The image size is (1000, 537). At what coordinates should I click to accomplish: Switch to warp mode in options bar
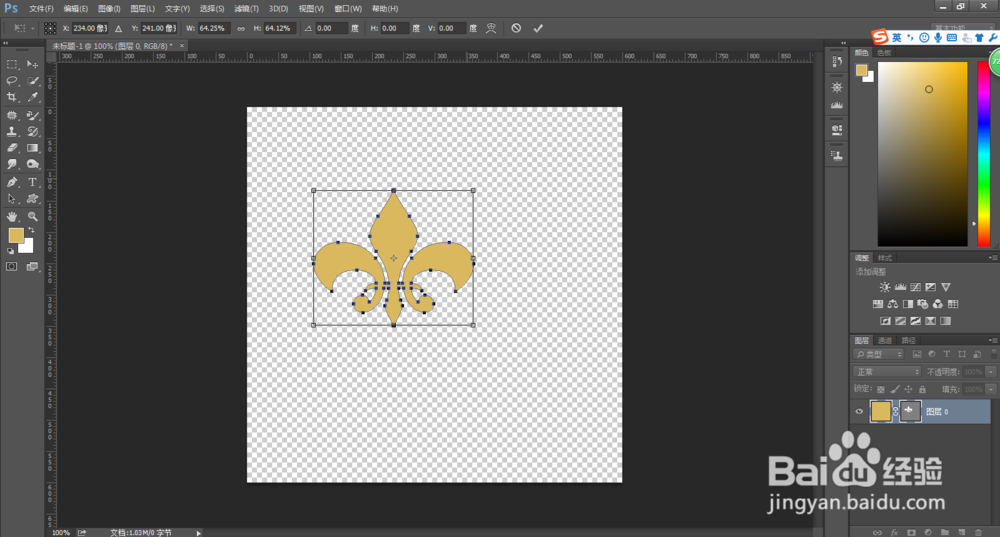tap(491, 28)
